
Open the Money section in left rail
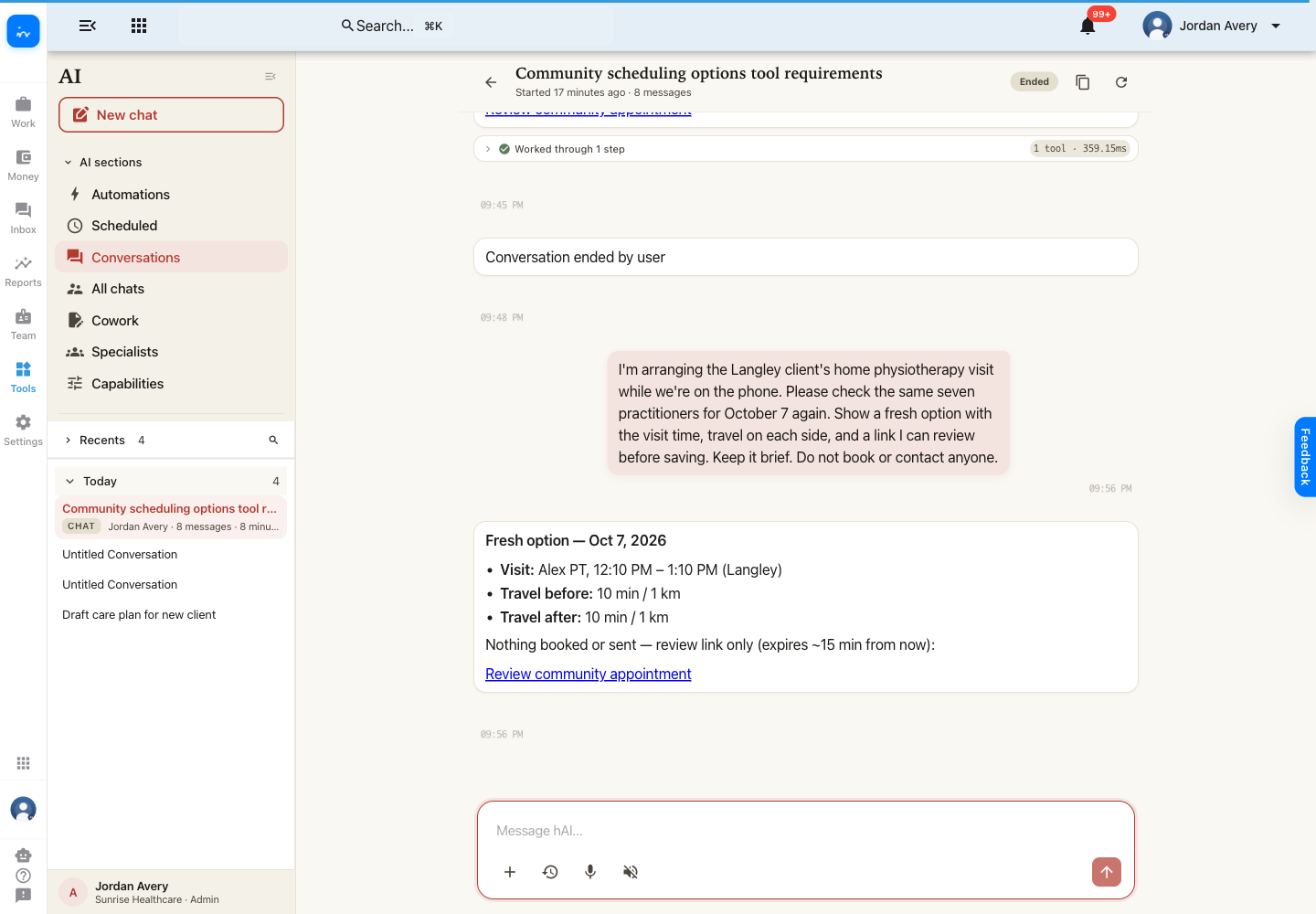[x=23, y=165]
